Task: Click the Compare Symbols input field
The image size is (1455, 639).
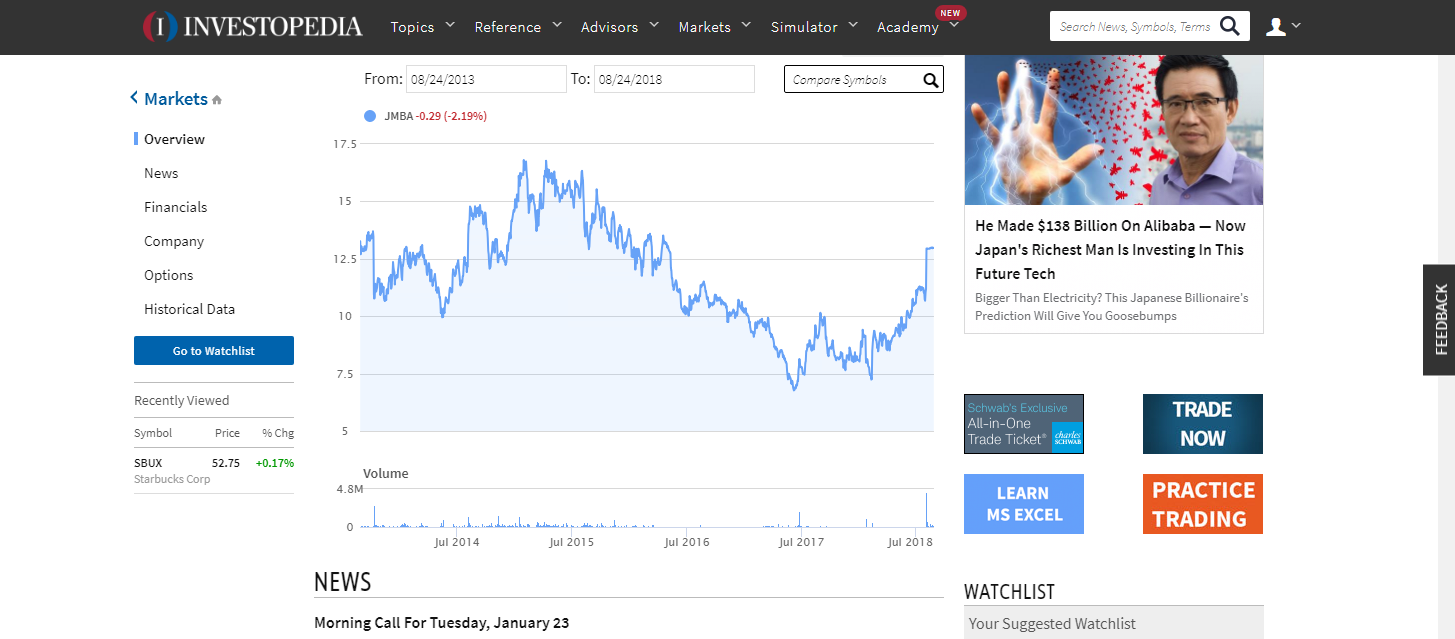Action: coord(864,80)
